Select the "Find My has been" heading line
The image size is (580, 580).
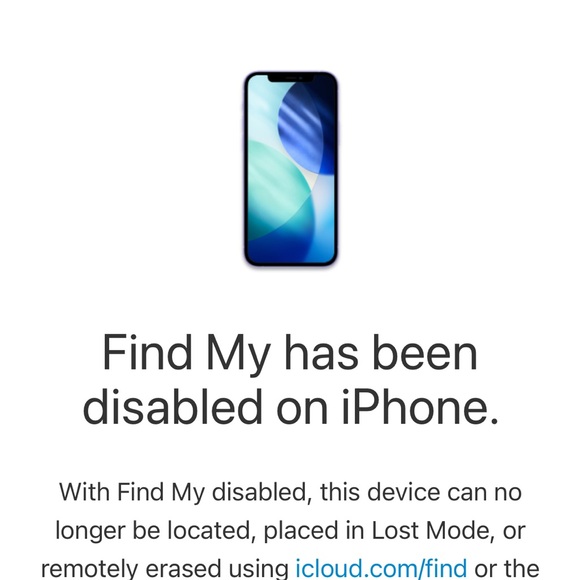tap(290, 353)
